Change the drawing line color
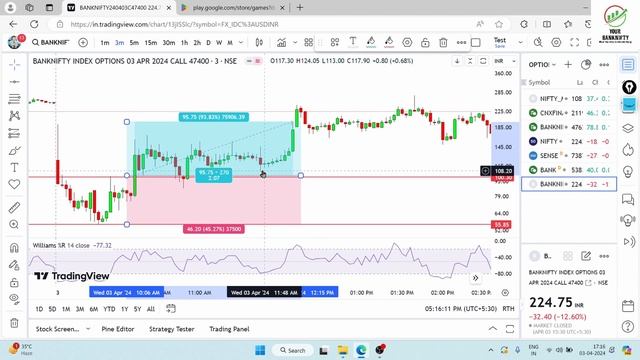 pos(371,42)
